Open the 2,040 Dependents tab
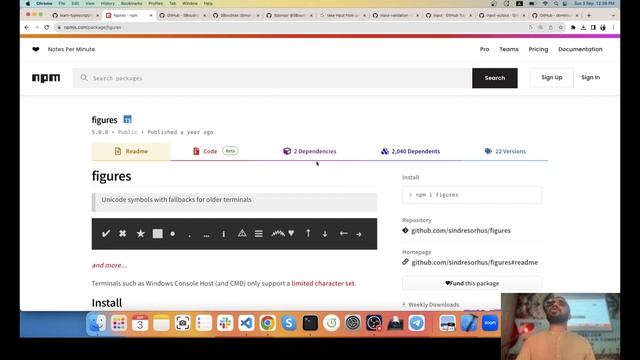Viewport: 640px width, 360px height. click(x=410, y=151)
